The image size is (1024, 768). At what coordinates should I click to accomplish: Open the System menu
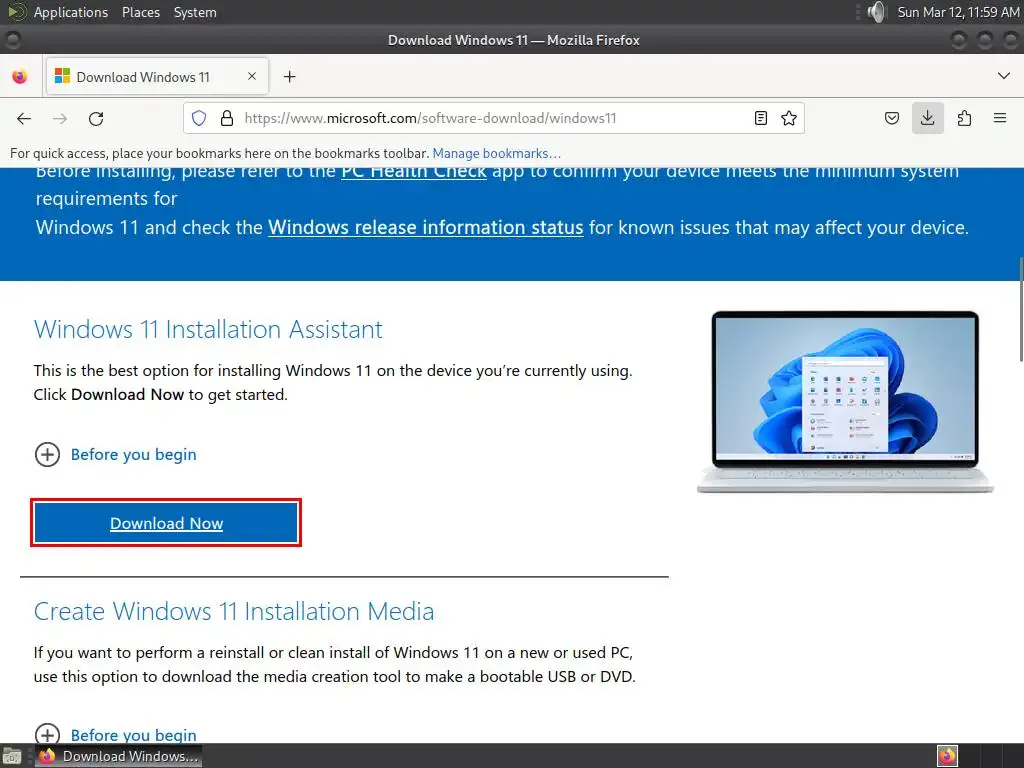195,12
